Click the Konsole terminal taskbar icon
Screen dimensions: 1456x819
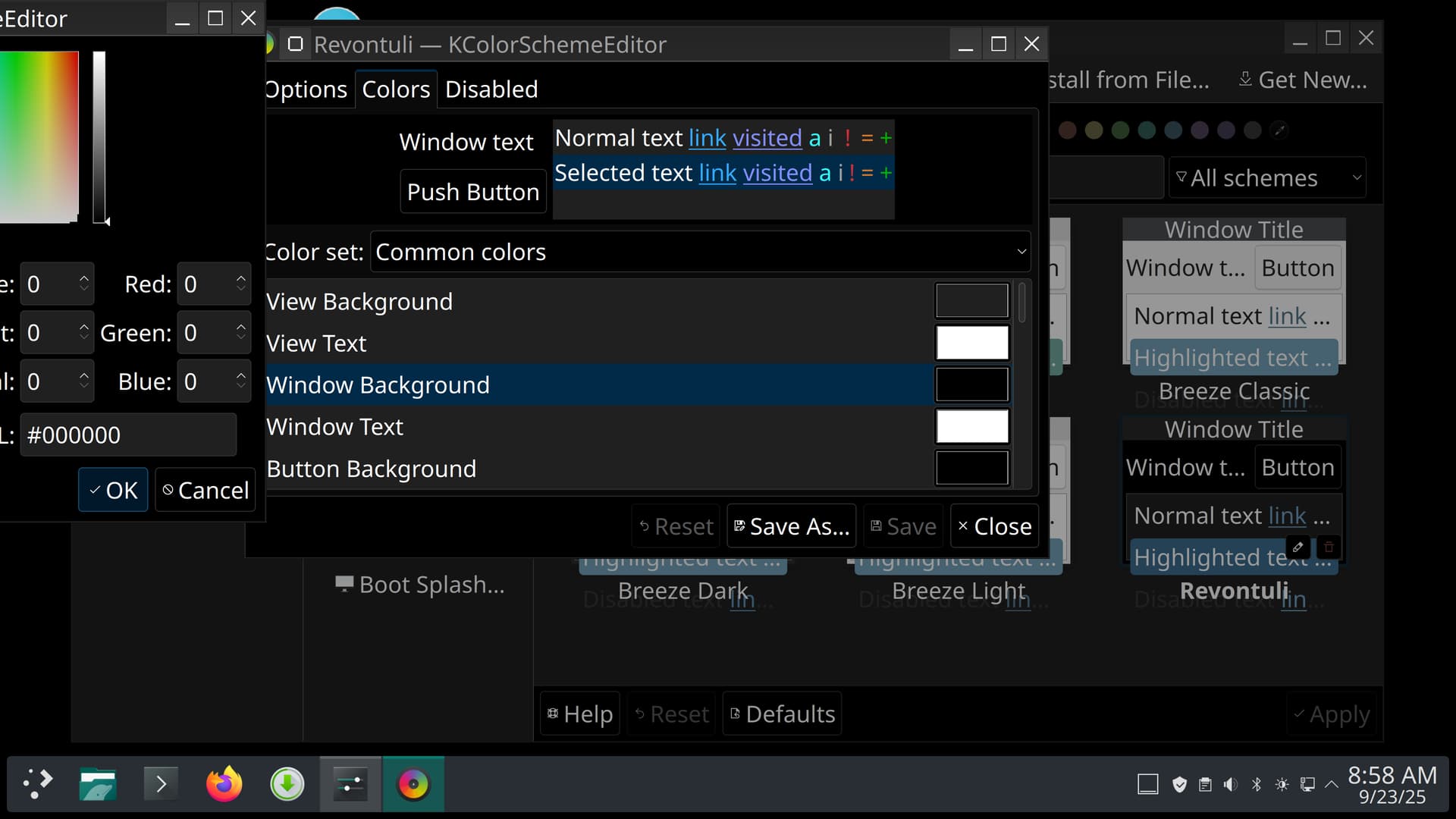point(161,784)
